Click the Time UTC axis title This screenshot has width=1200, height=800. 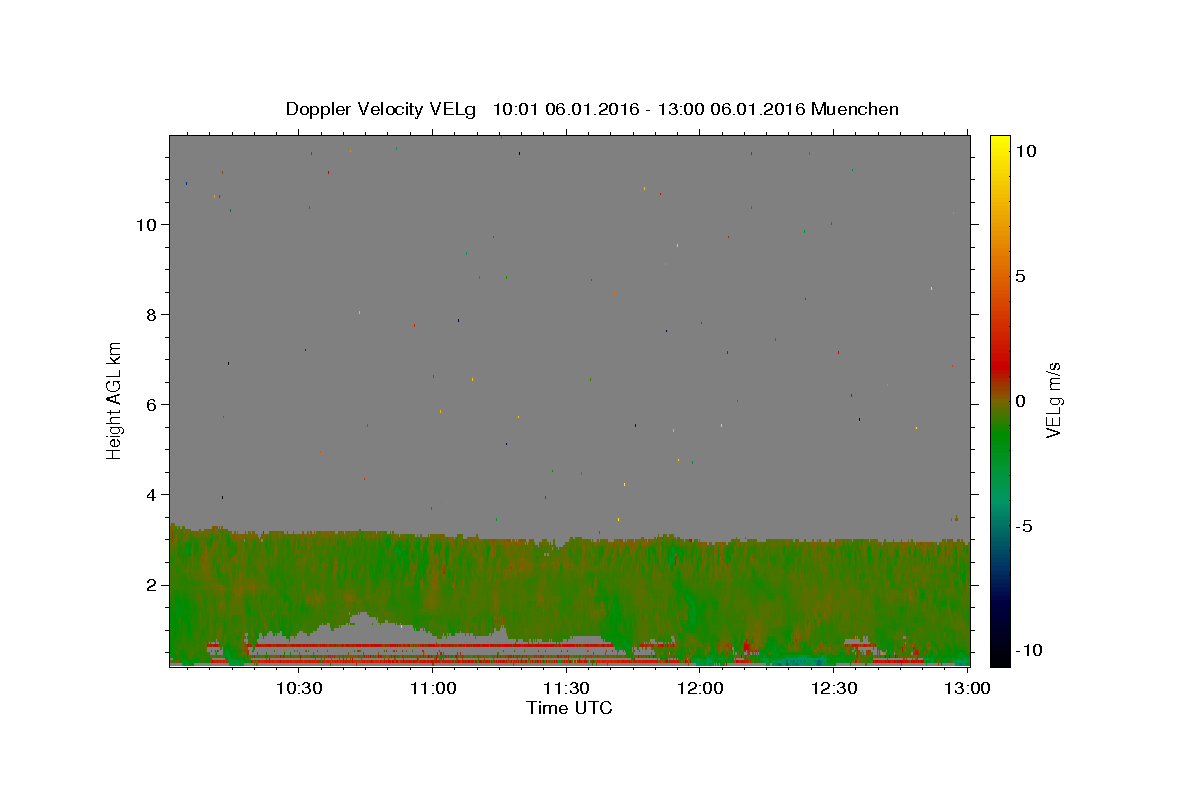(x=569, y=708)
